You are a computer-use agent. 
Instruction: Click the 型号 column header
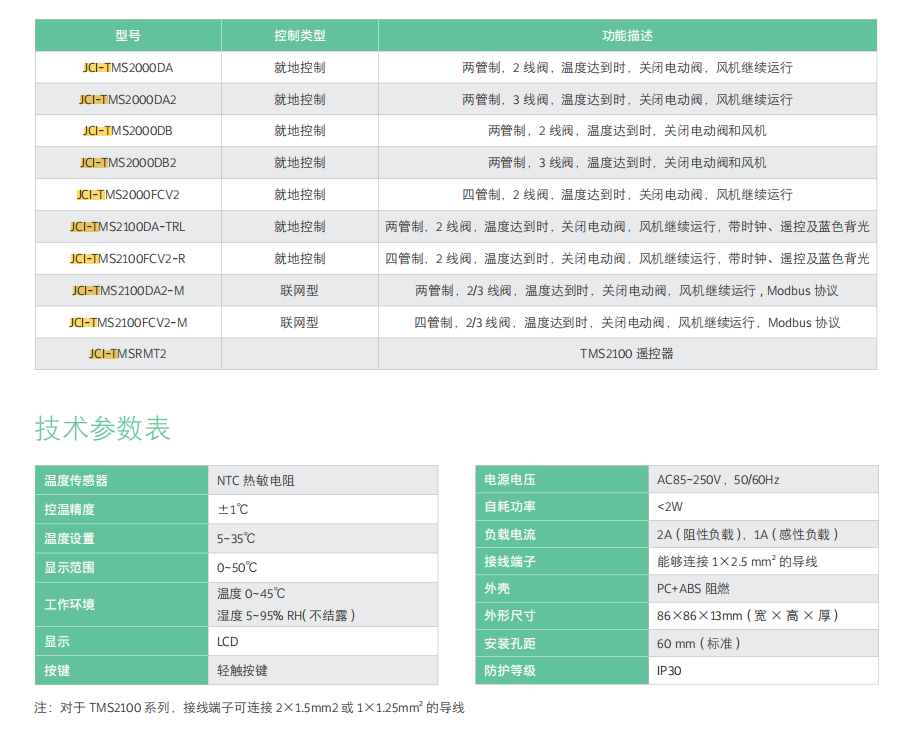(128, 35)
